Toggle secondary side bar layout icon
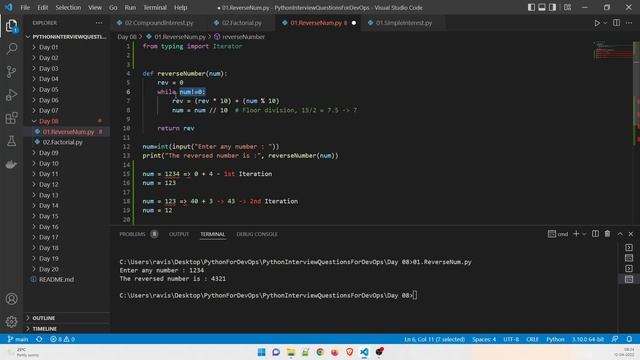This screenshot has height=360, width=640. point(552,7)
